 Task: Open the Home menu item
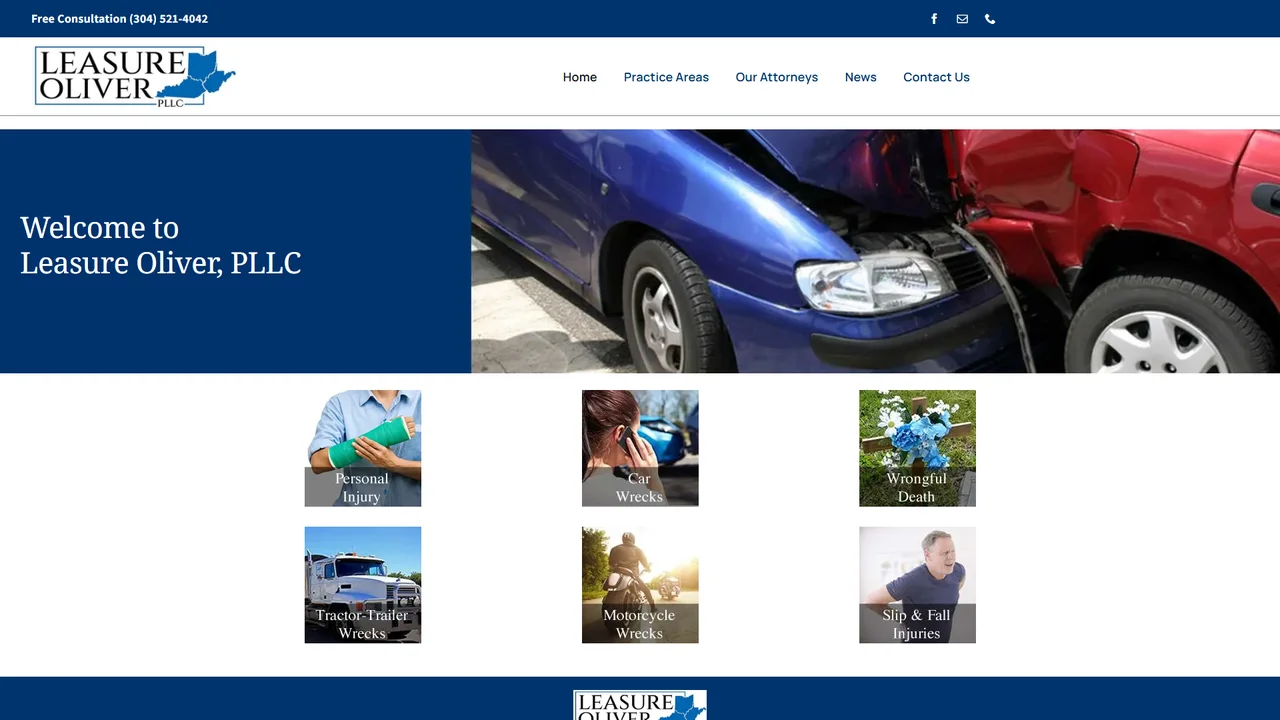point(580,77)
